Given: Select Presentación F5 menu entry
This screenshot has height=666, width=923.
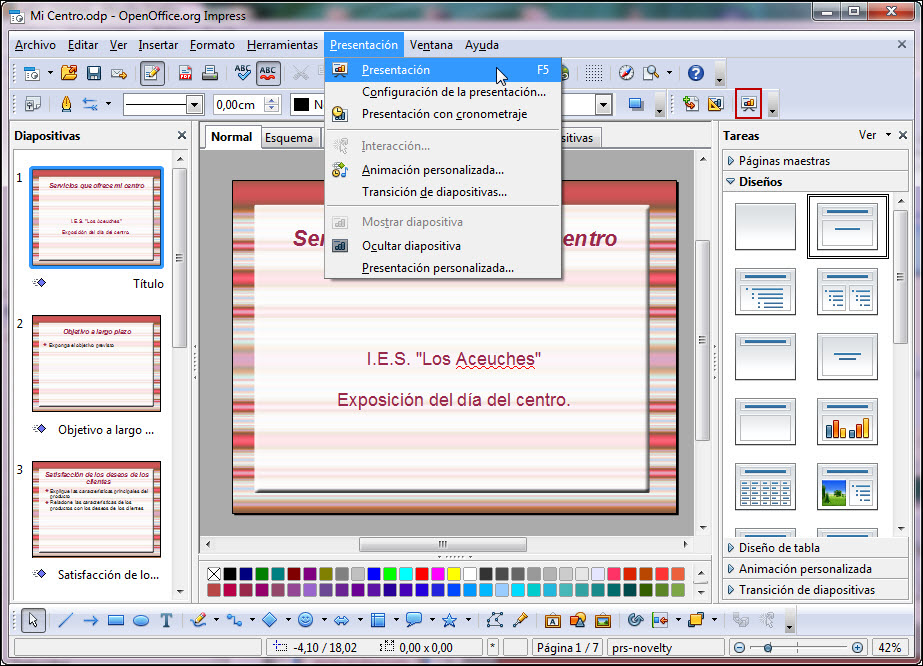Looking at the screenshot, I should coord(443,69).
